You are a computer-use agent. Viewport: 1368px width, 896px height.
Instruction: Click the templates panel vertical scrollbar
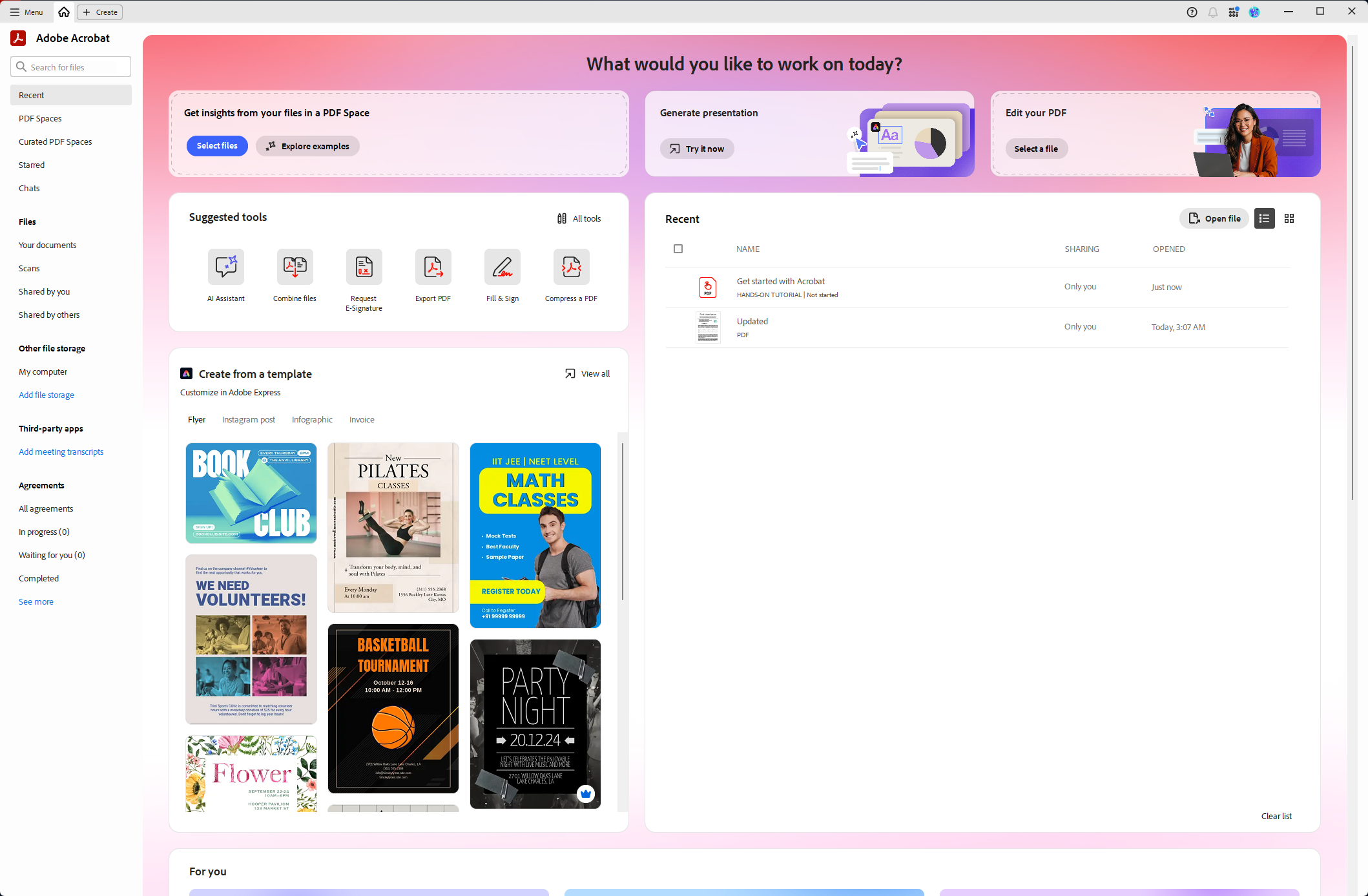pos(622,521)
